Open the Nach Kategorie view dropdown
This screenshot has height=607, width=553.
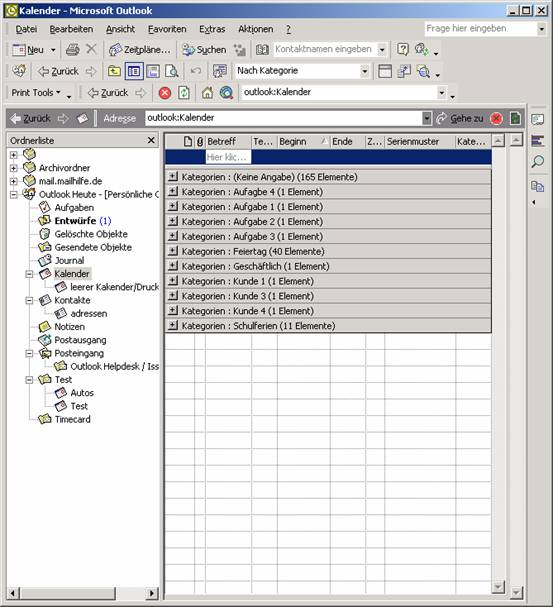tap(364, 71)
